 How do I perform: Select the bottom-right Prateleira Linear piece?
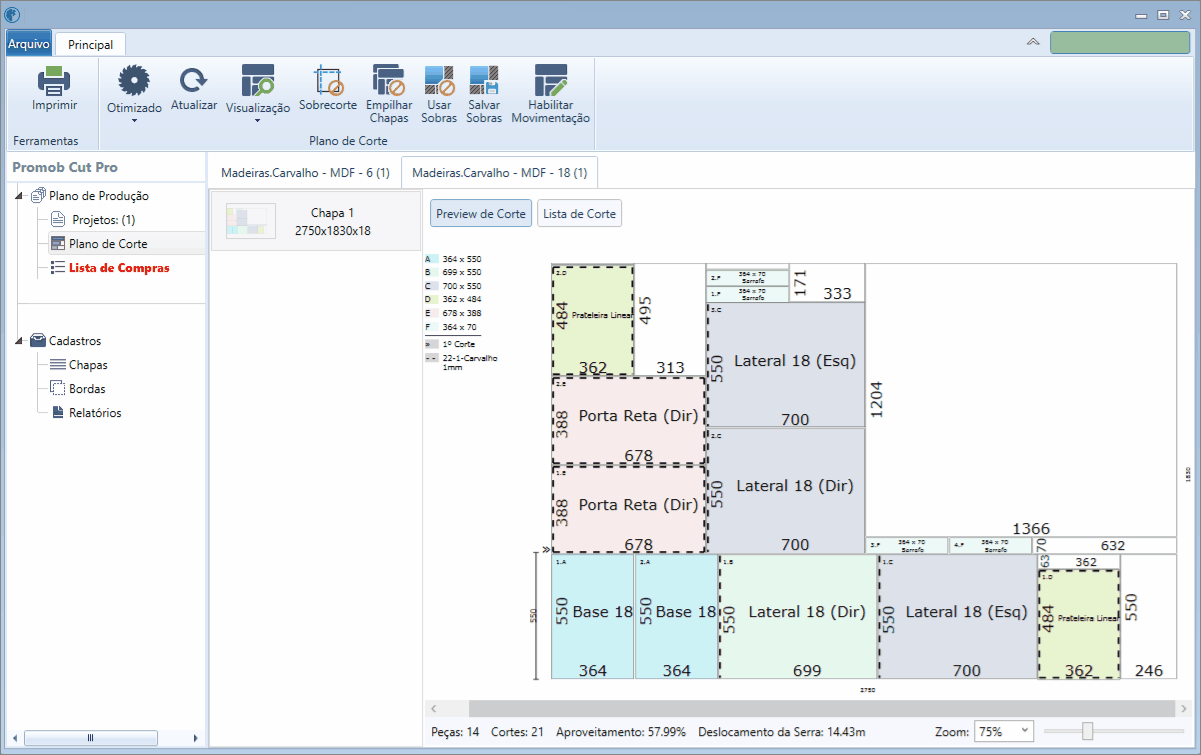[1079, 625]
